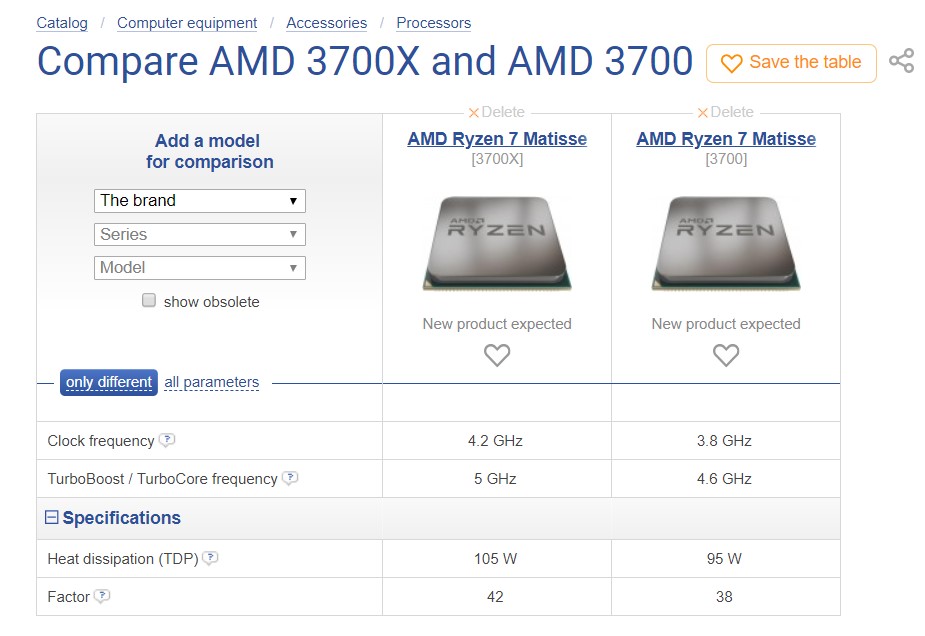This screenshot has width=925, height=636.
Task: Click the Add a model for comparison heading
Action: (x=209, y=151)
